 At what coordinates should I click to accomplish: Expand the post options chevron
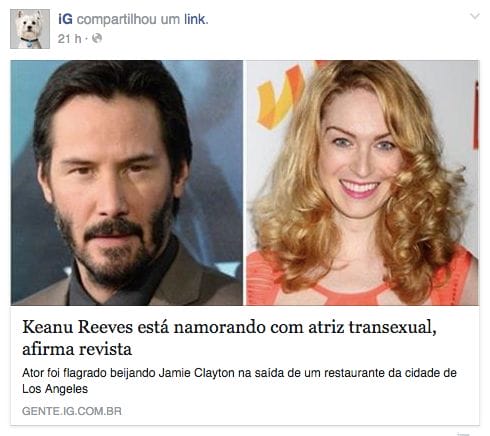[475, 16]
